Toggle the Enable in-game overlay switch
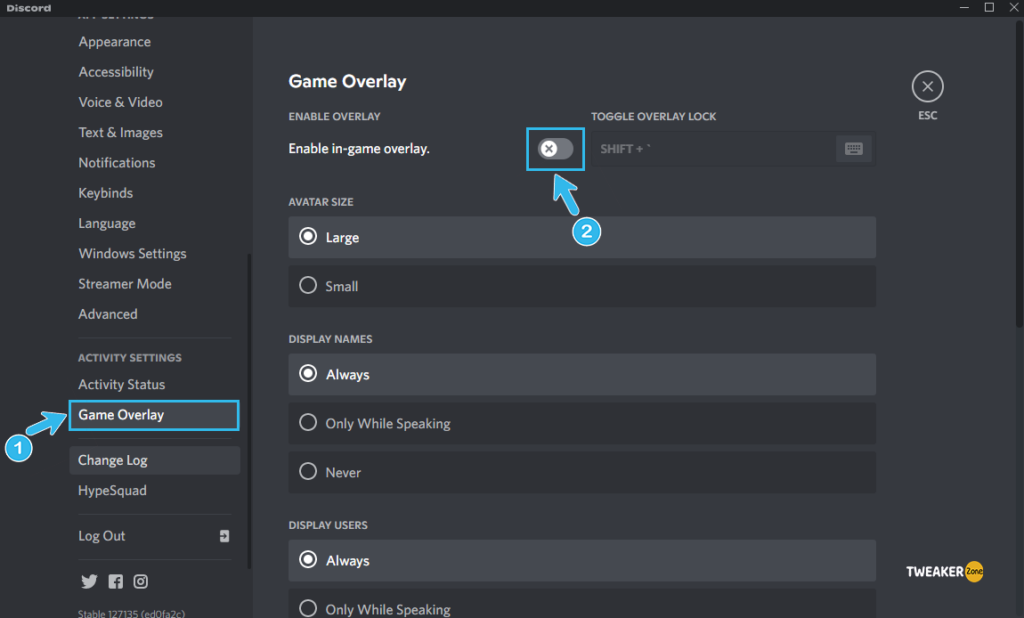Screen dimensions: 1024x618 [555, 149]
